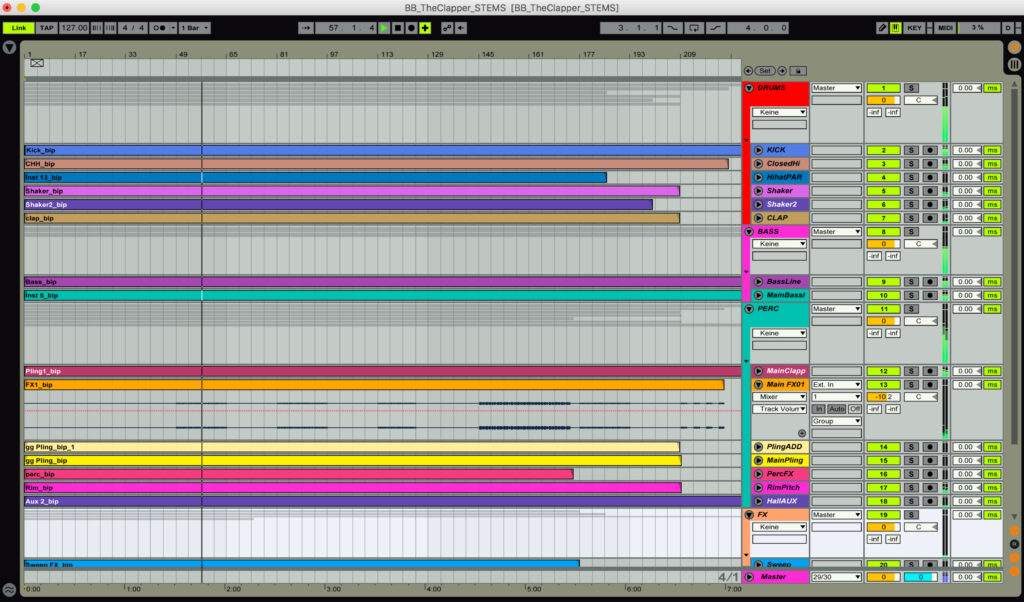Adjust the DRUMS group pan control
The width and height of the screenshot is (1024, 602).
click(x=921, y=101)
